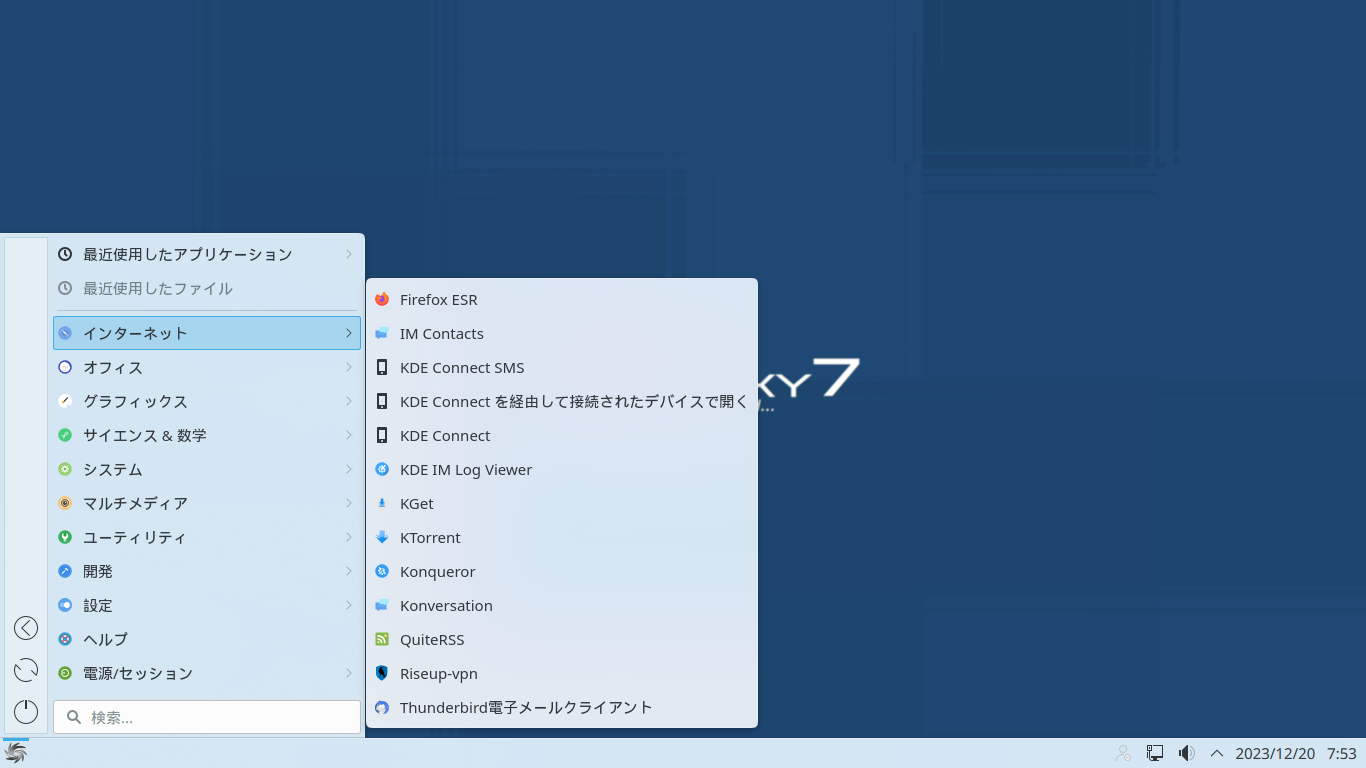
Task: Expand the サイエンス & 数学 submenu chevron
Action: pos(349,435)
